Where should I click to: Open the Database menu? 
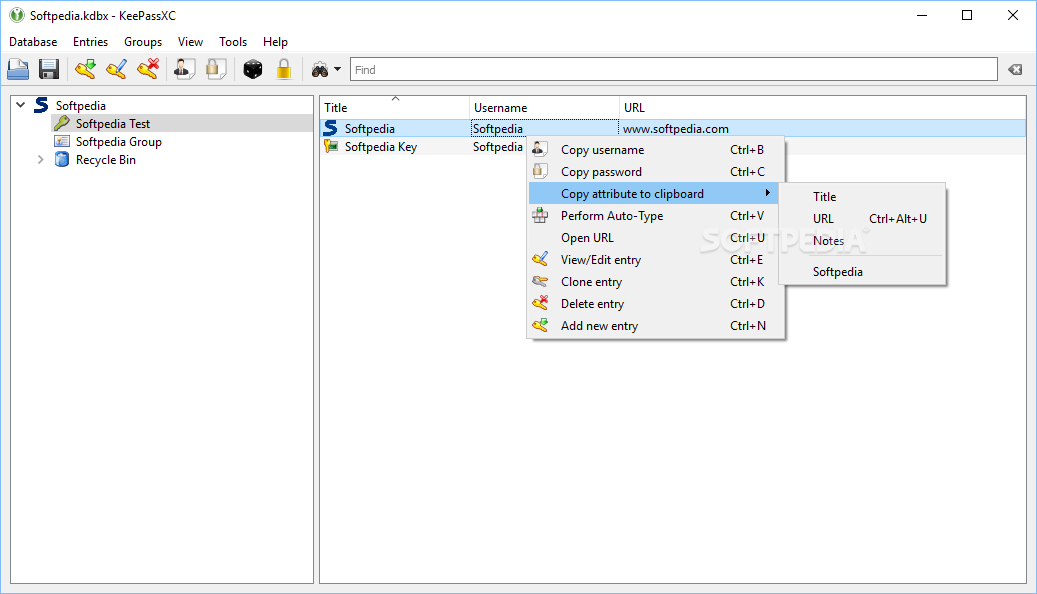(x=33, y=42)
